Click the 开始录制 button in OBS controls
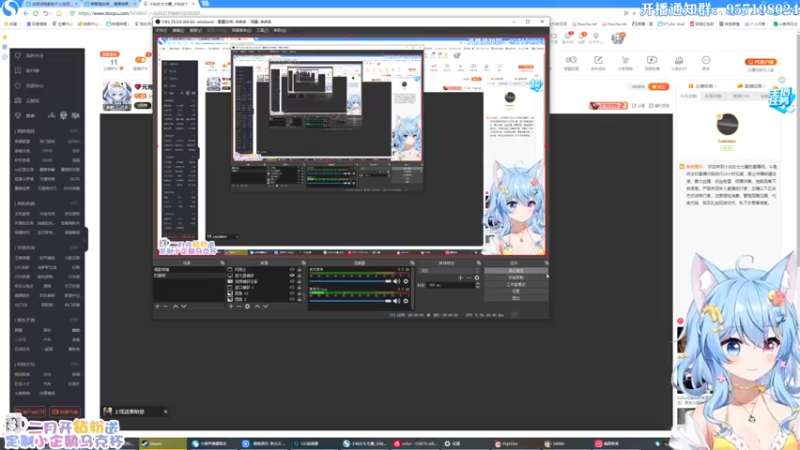The height and width of the screenshot is (450, 800). 516,278
